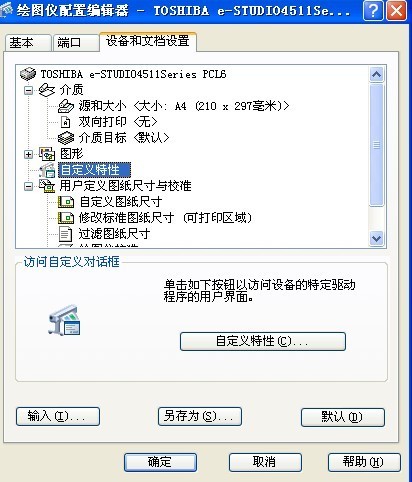Select the 图形 graphics node icon
The height and width of the screenshot is (482, 412).
(47, 154)
